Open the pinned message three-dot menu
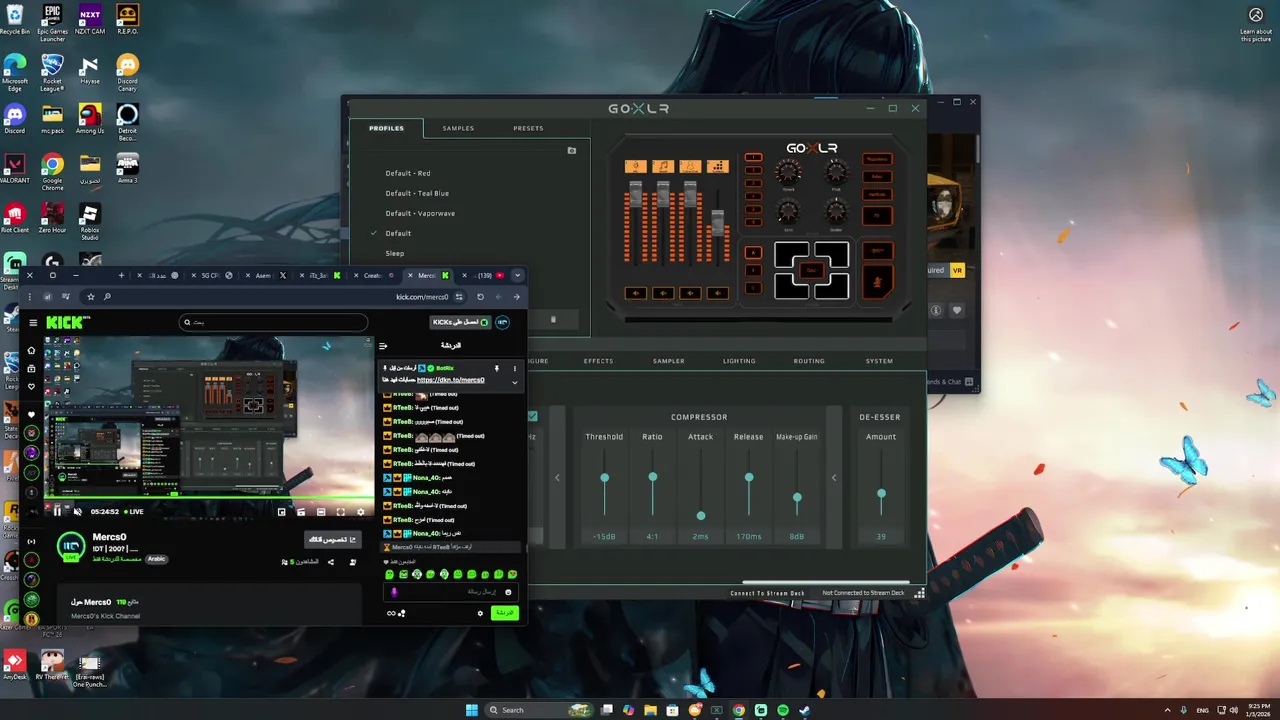 [514, 368]
